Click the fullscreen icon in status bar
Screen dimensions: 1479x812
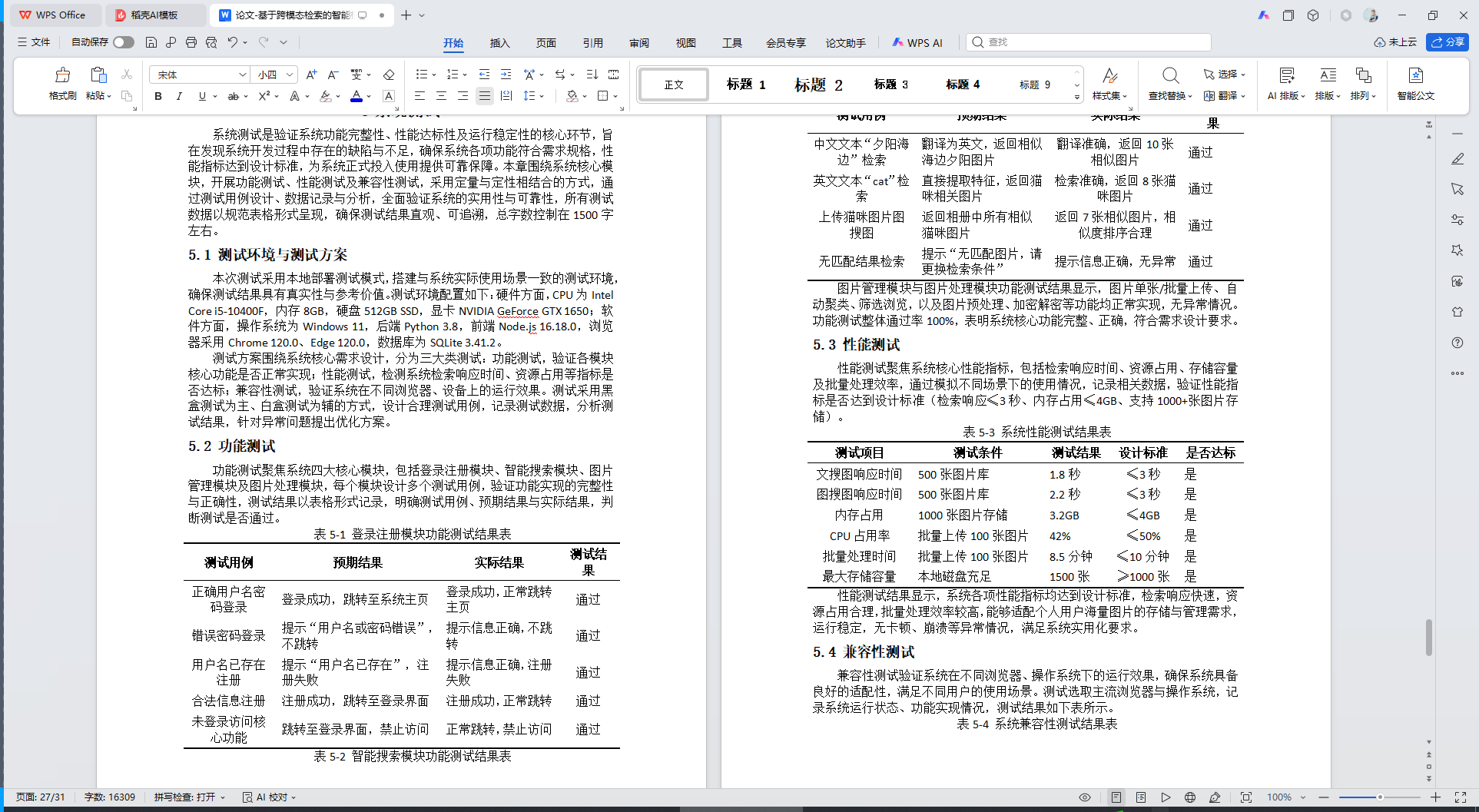[x=1460, y=797]
